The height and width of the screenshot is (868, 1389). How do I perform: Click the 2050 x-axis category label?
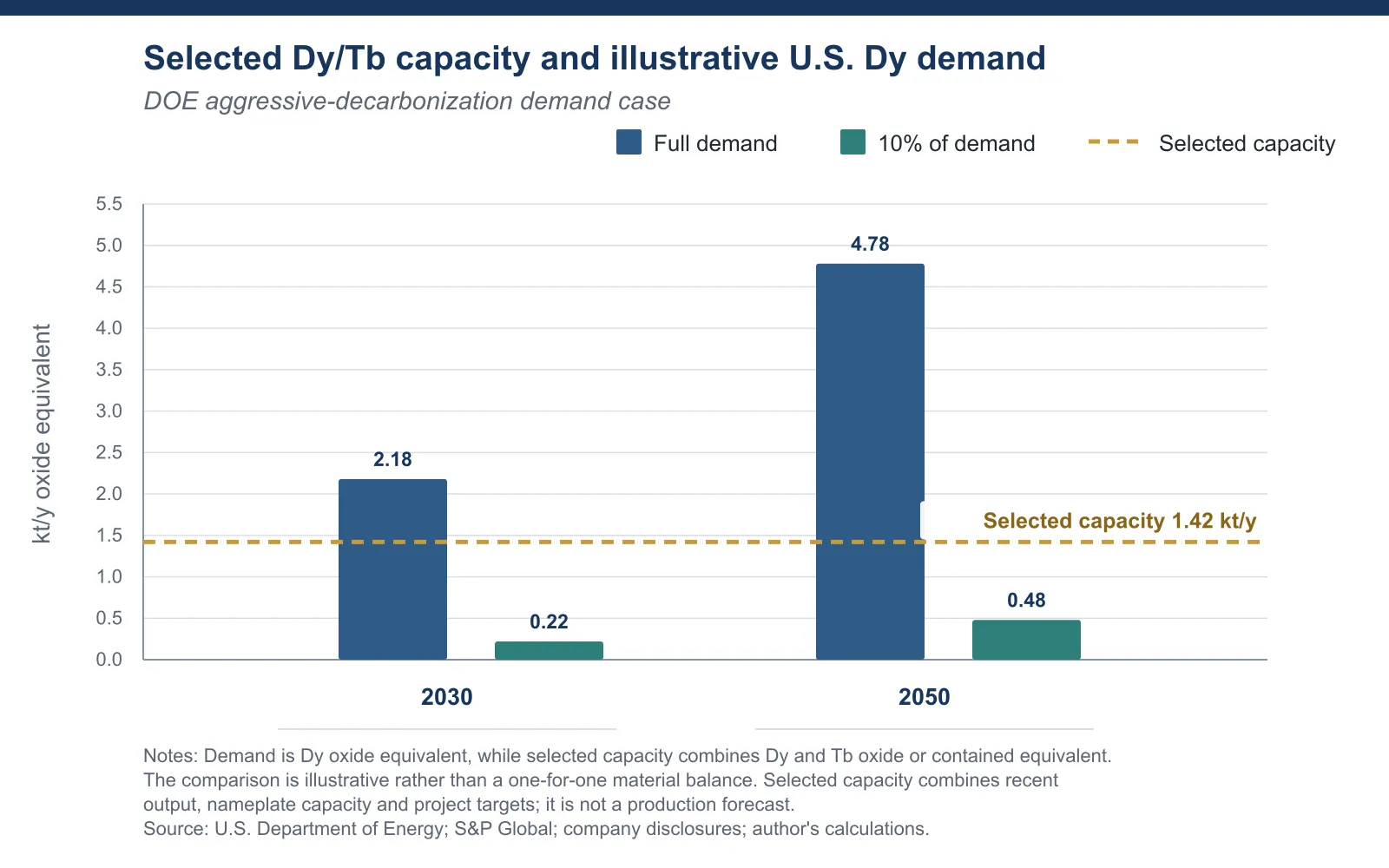click(x=925, y=697)
